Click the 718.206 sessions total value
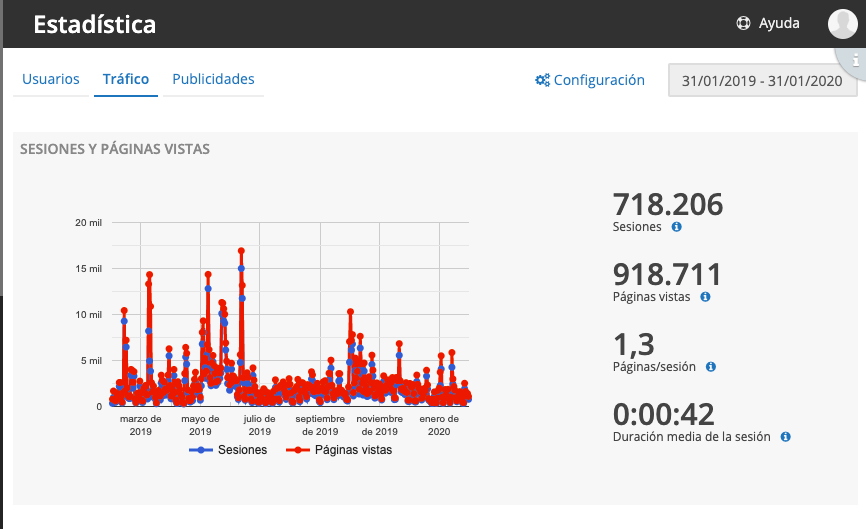Image resolution: width=866 pixels, height=529 pixels. 667,204
